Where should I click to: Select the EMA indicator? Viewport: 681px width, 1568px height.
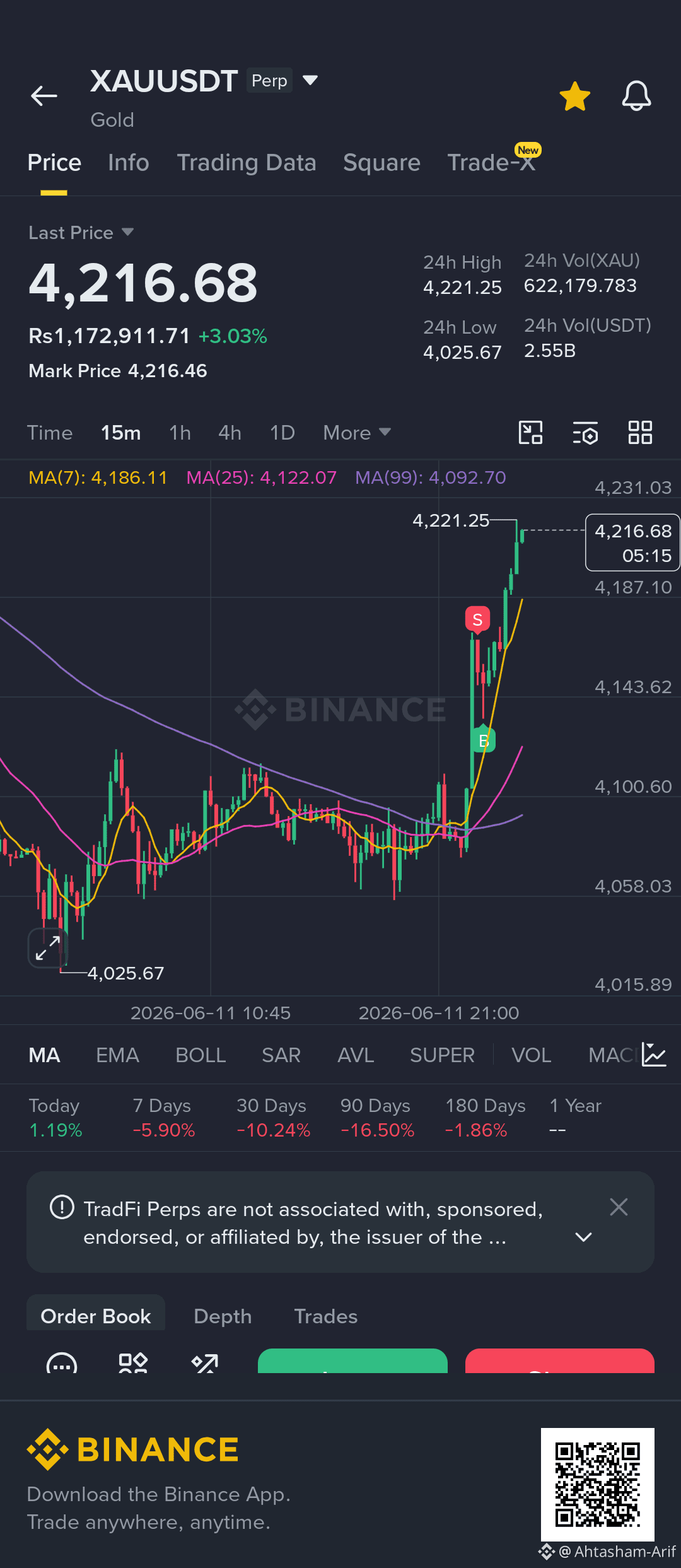pyautogui.click(x=117, y=1055)
